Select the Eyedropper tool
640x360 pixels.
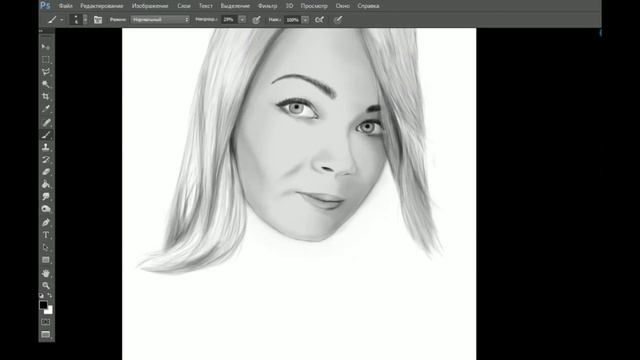click(x=46, y=109)
